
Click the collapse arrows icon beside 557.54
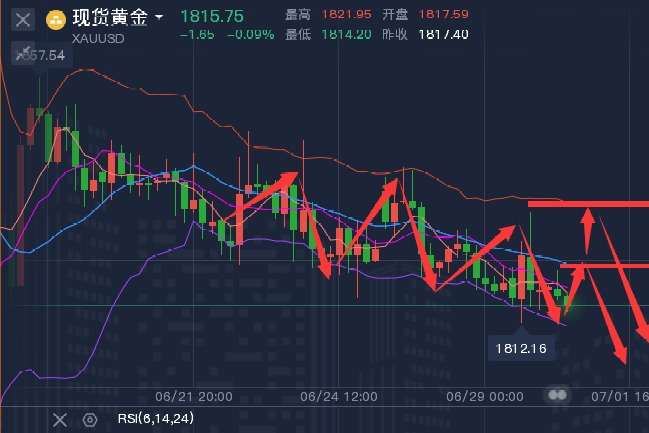[x=20, y=55]
